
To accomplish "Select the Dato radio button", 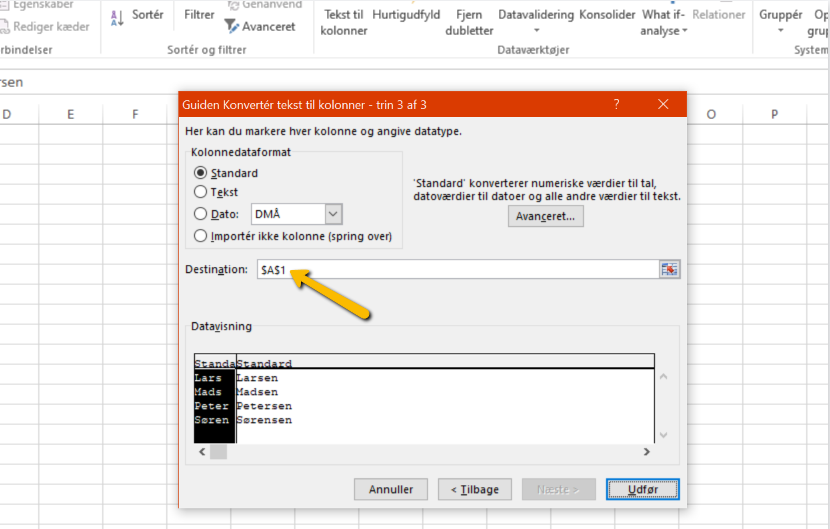I will tap(201, 214).
